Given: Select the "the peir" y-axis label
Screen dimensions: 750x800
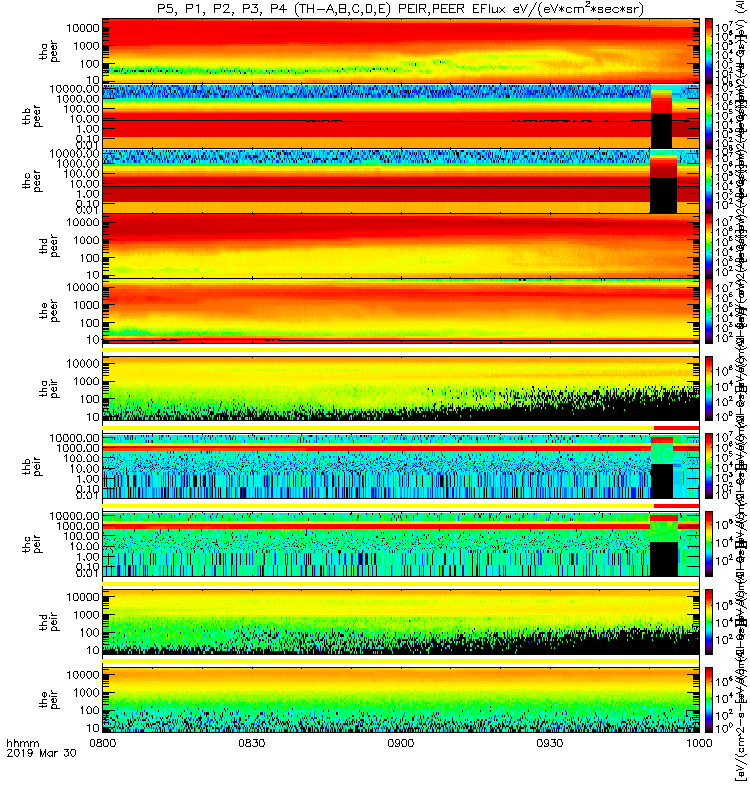Looking at the screenshot, I should pyautogui.click(x=49, y=699).
